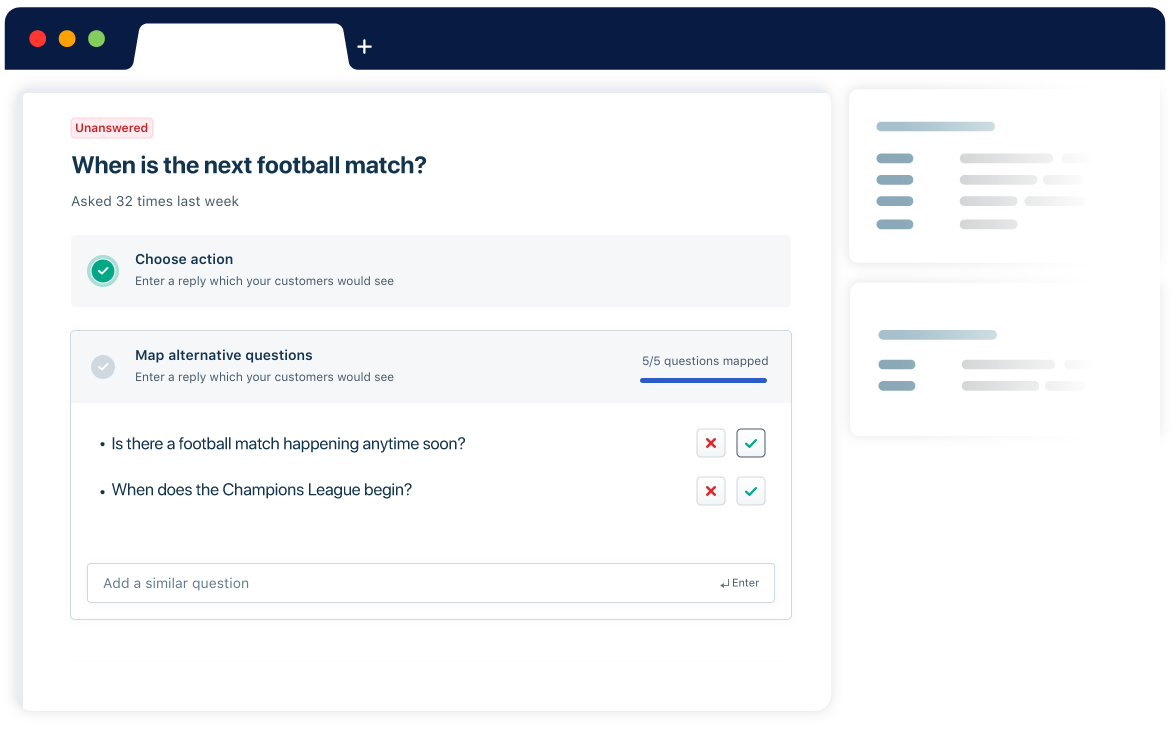Collapse the Map alternative questions section

(x=430, y=366)
